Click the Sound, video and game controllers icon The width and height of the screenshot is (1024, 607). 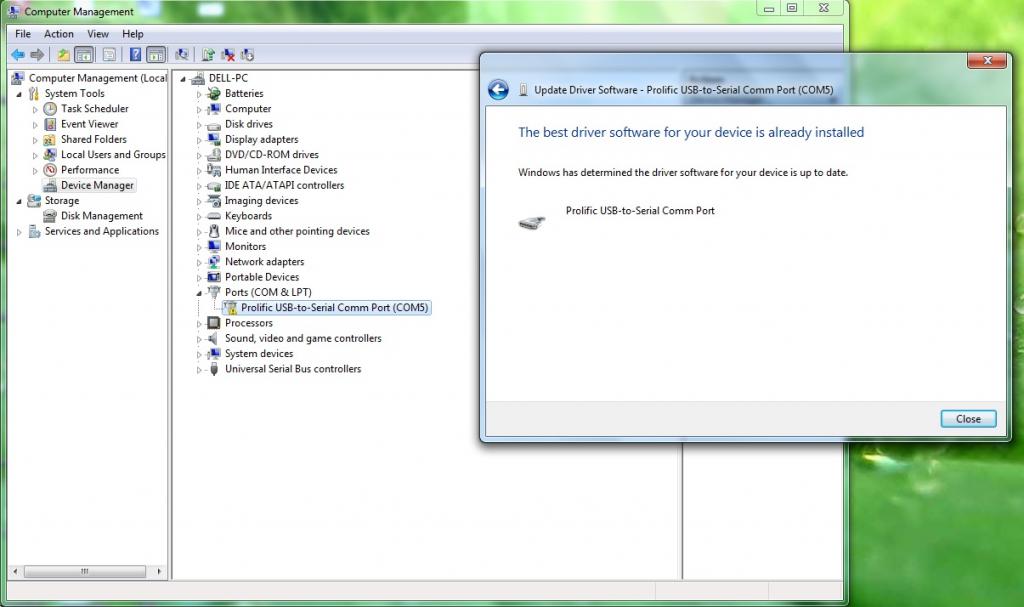coord(214,338)
